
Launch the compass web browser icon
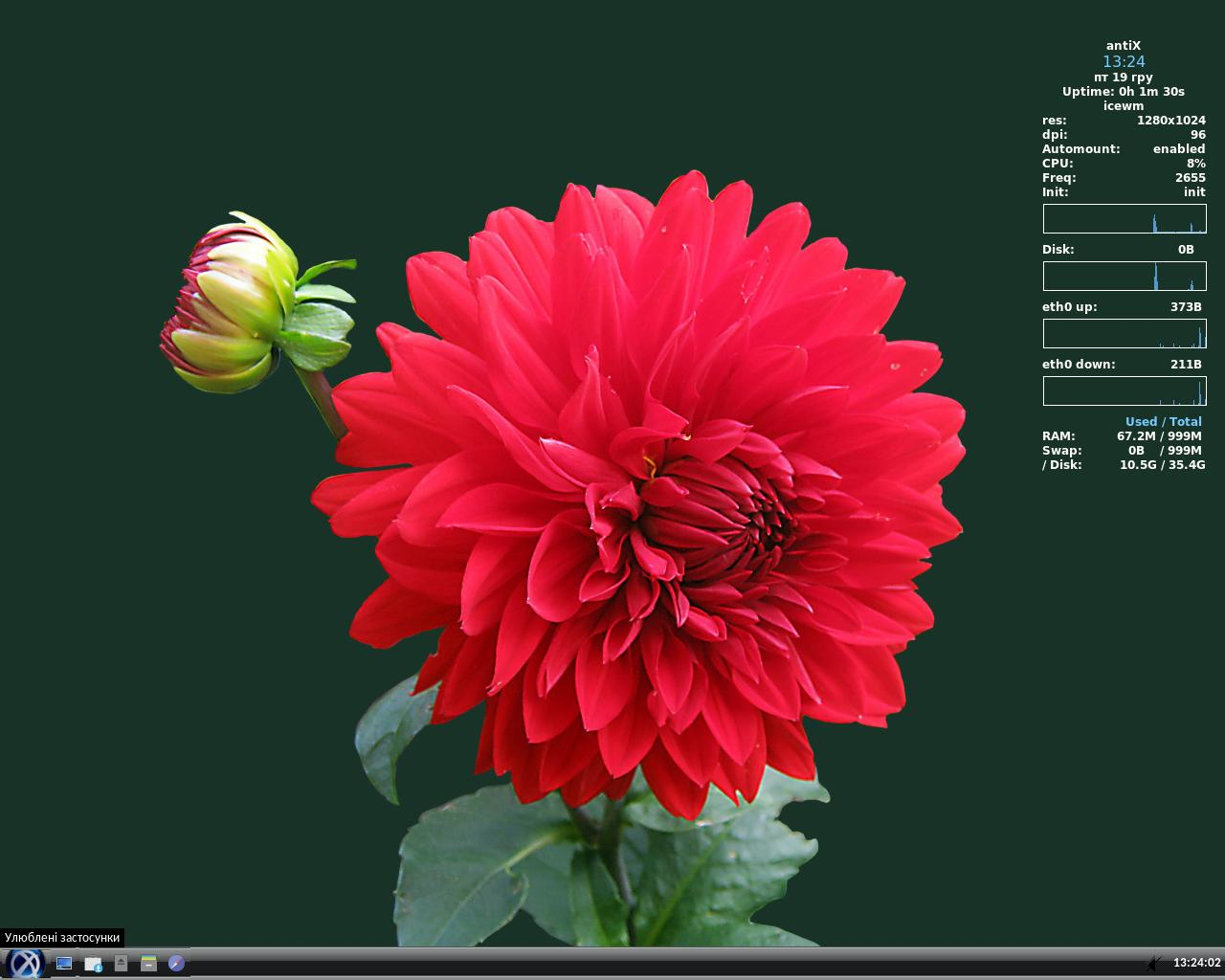[176, 964]
